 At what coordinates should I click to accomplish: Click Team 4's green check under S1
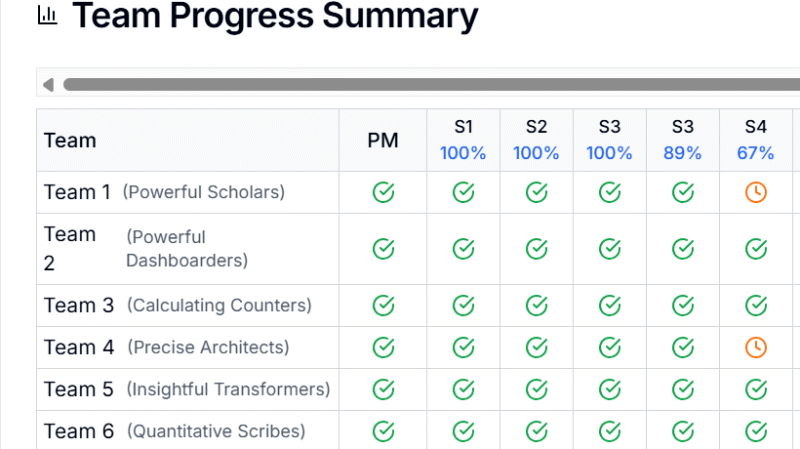tap(463, 347)
